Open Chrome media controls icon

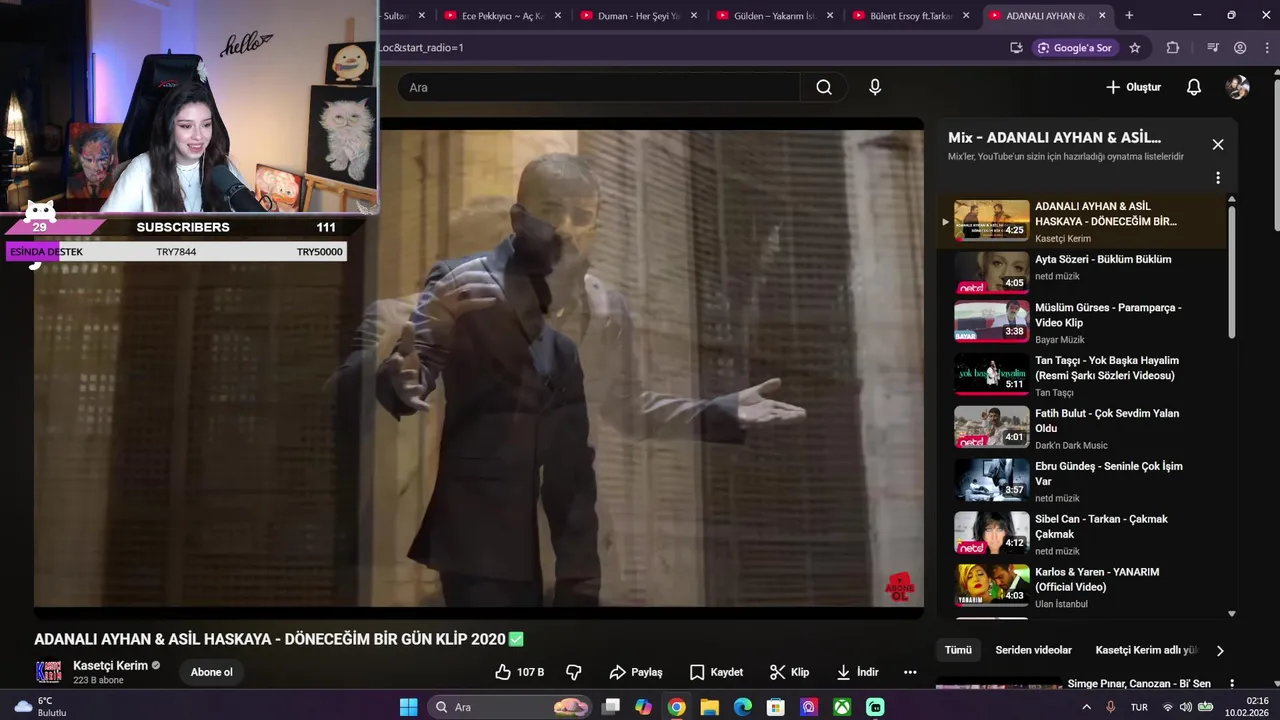[x=1213, y=48]
